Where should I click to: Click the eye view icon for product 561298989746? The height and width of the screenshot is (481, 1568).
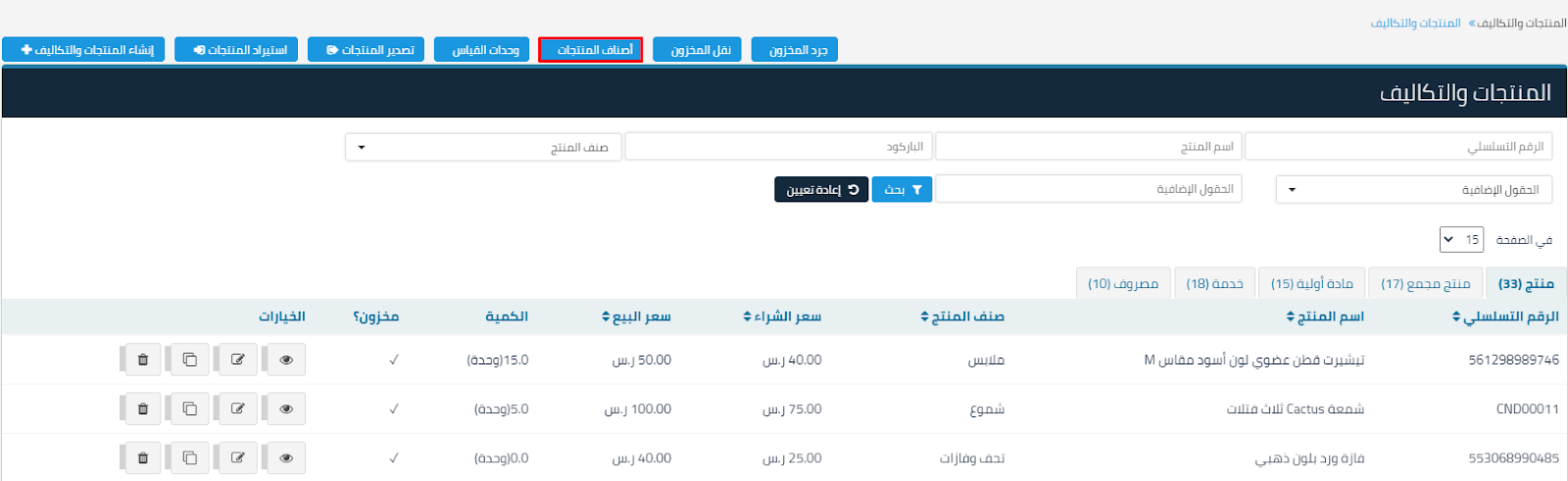(286, 360)
